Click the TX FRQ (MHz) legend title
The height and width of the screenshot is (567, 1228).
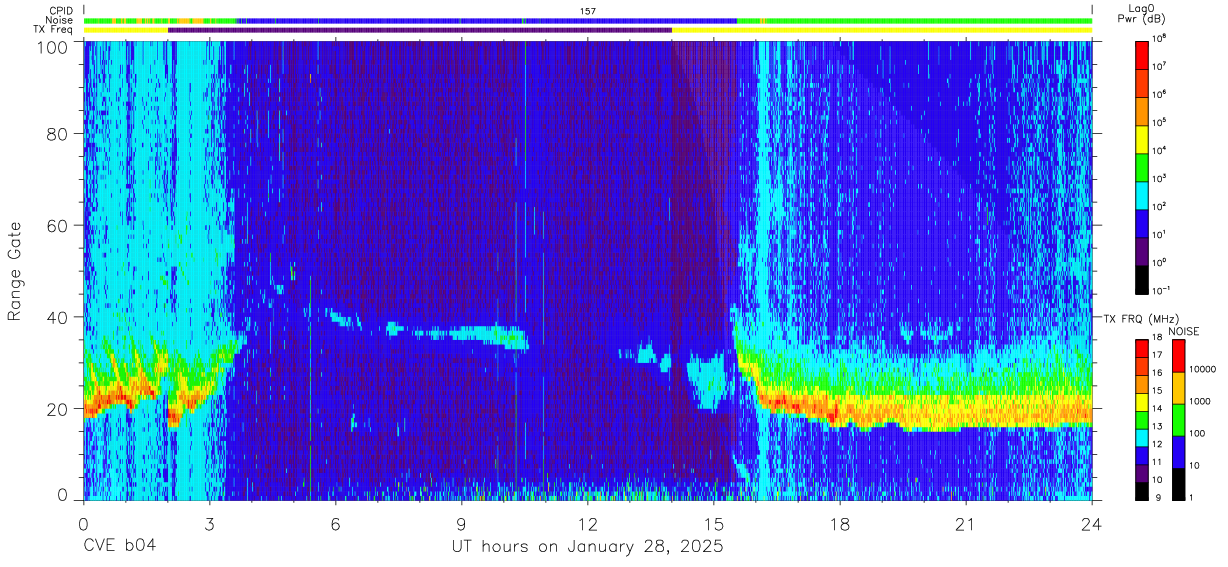[x=1143, y=318]
